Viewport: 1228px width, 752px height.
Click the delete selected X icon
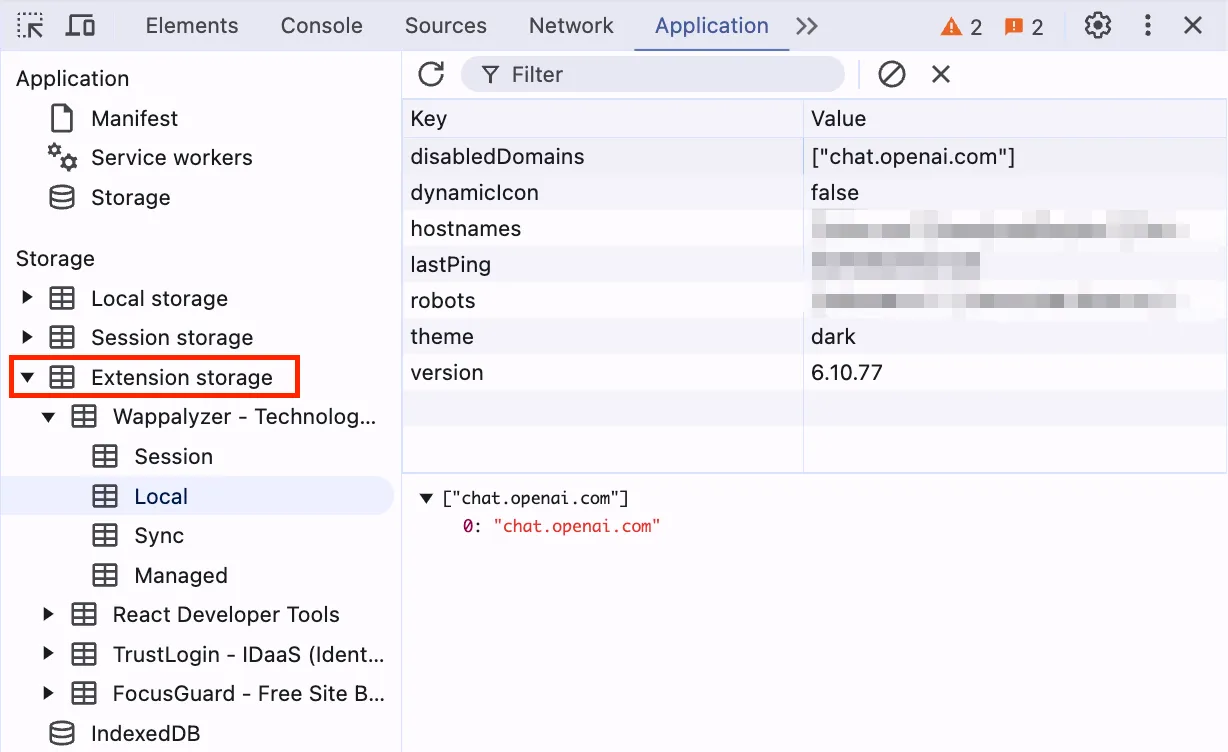tap(940, 74)
